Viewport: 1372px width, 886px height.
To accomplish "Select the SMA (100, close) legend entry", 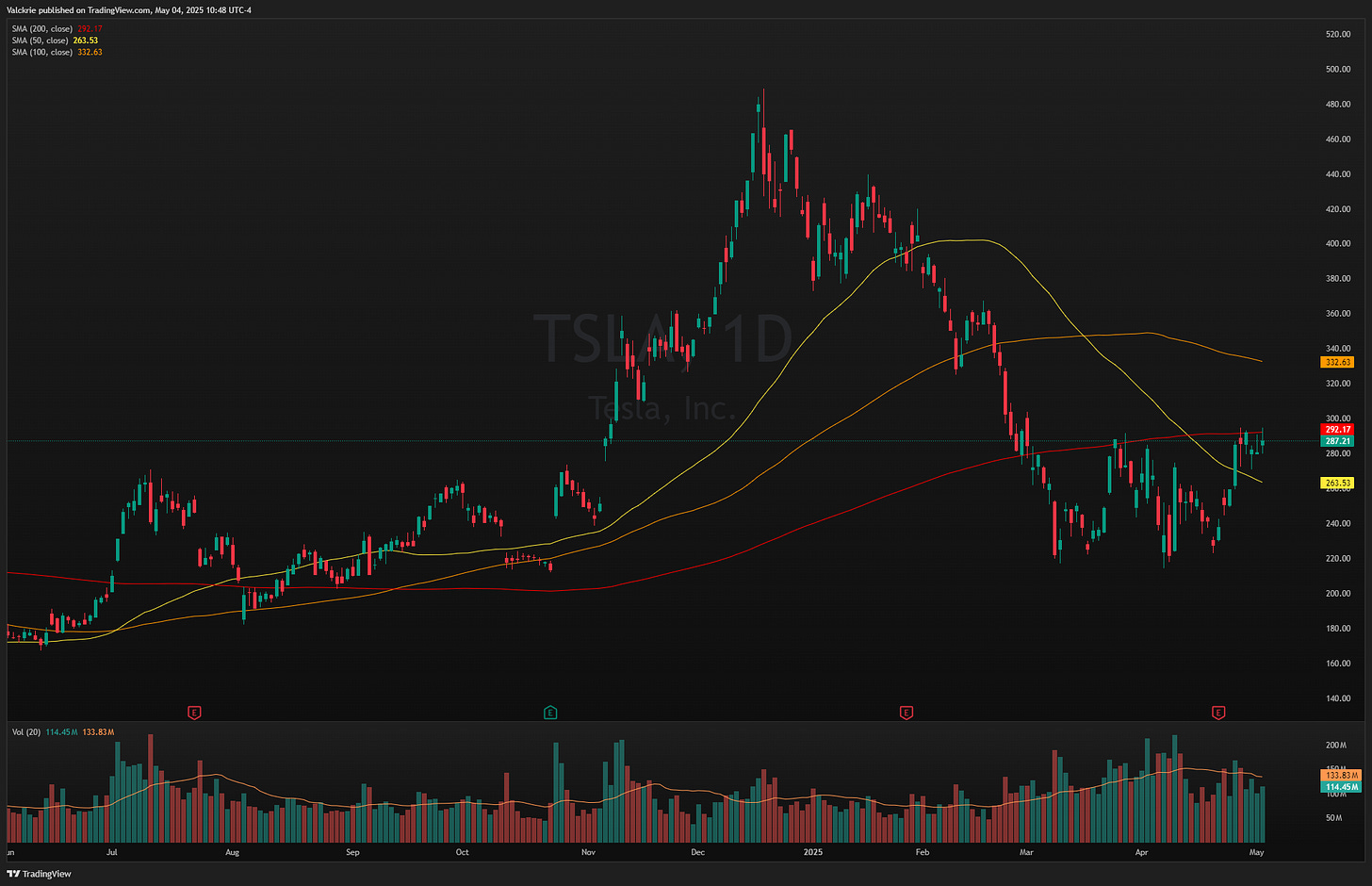I will point(57,52).
